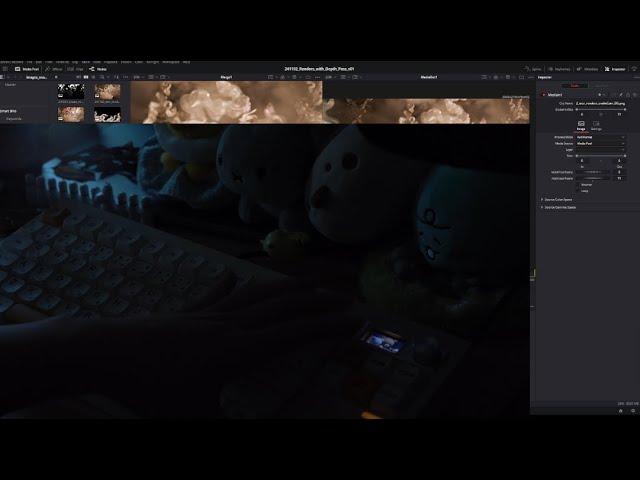
Task: Open the Keyframes panel
Action: (x=559, y=69)
